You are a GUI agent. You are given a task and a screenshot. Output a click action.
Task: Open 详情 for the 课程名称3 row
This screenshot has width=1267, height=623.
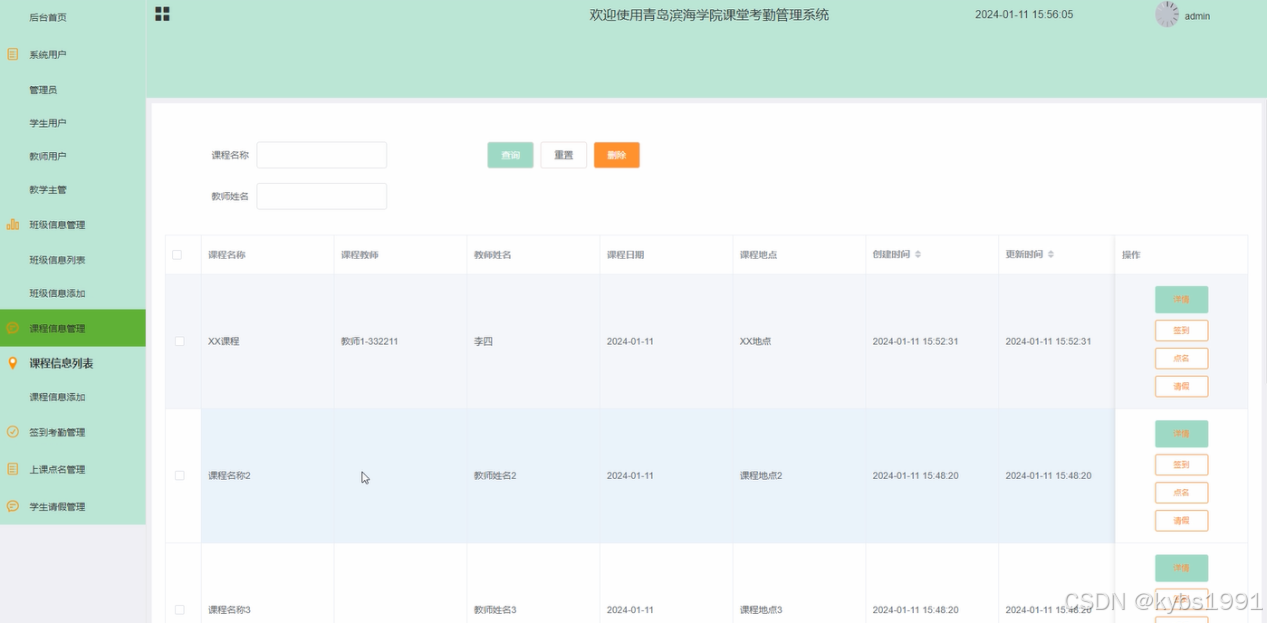(1181, 568)
